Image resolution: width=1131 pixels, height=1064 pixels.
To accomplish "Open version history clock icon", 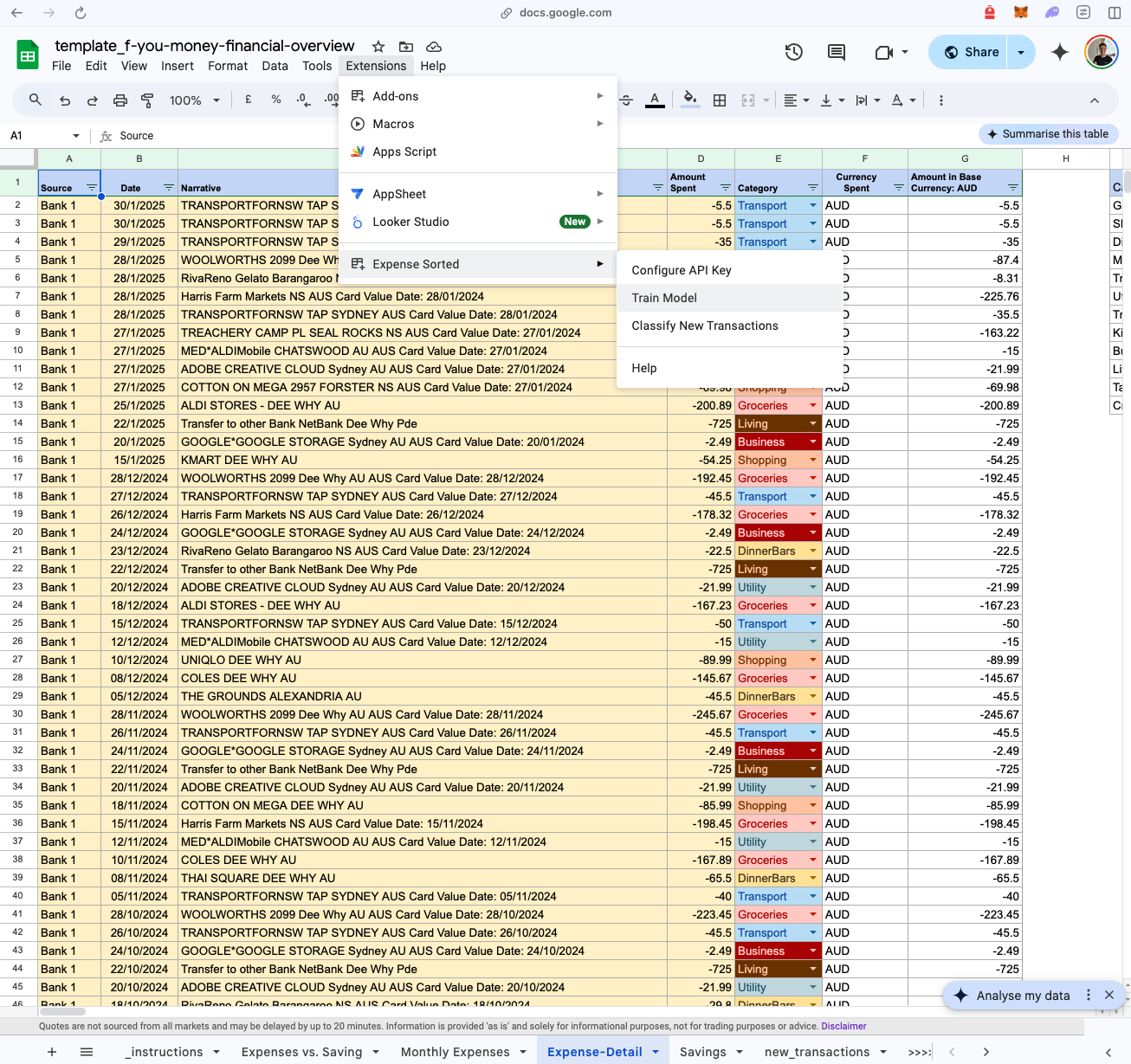I will pos(793,52).
